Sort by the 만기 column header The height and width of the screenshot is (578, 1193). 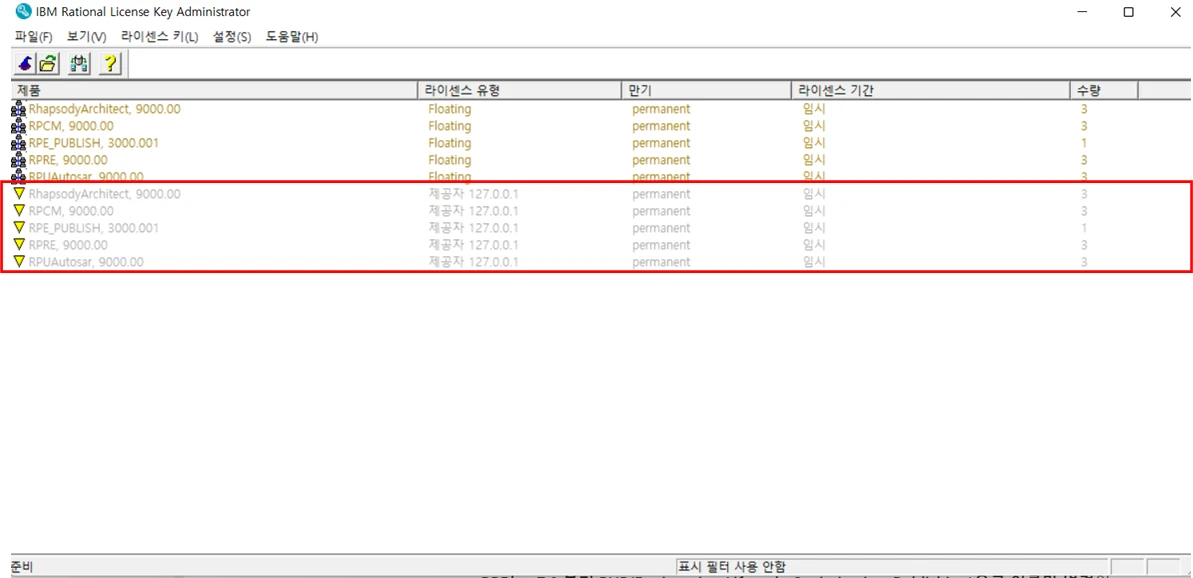tap(706, 91)
